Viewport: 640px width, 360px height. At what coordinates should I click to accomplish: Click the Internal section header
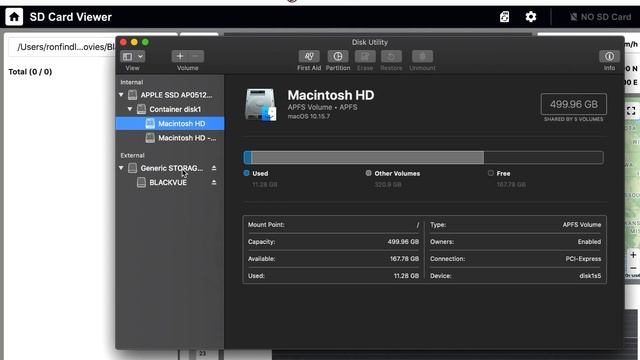click(131, 82)
